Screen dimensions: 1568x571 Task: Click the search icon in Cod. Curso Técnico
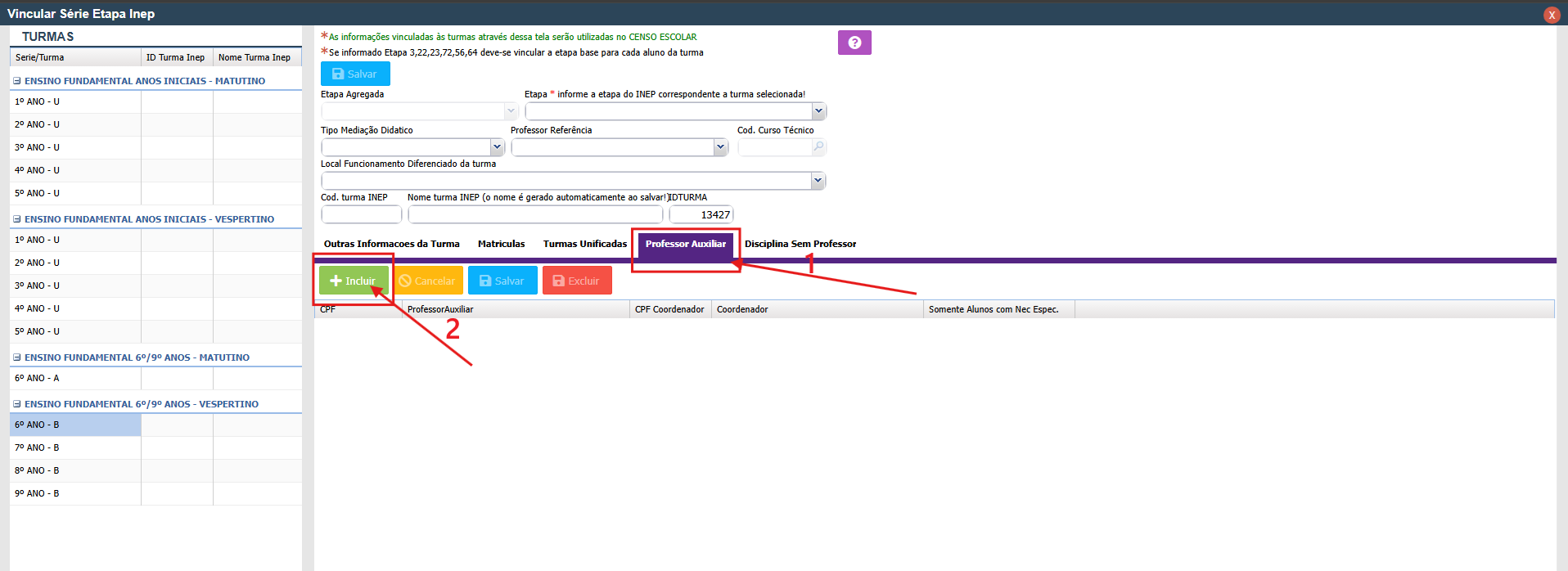[x=818, y=147]
